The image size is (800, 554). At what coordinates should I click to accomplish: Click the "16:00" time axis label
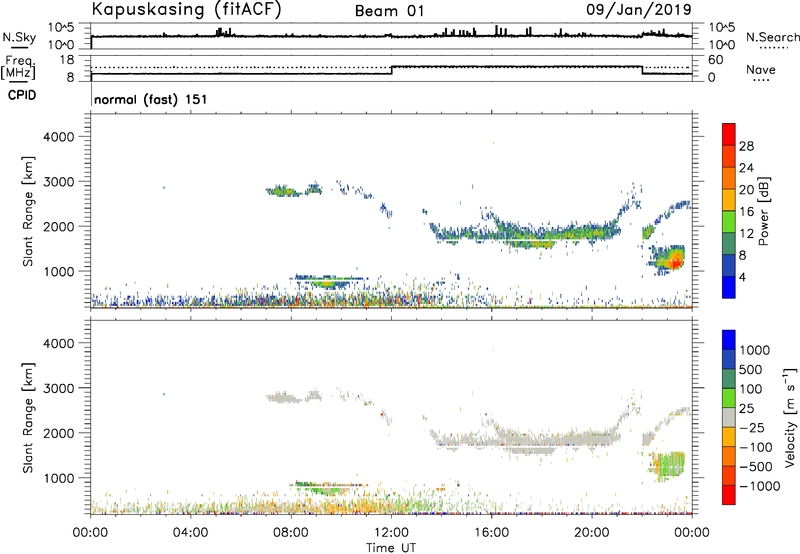coord(491,533)
